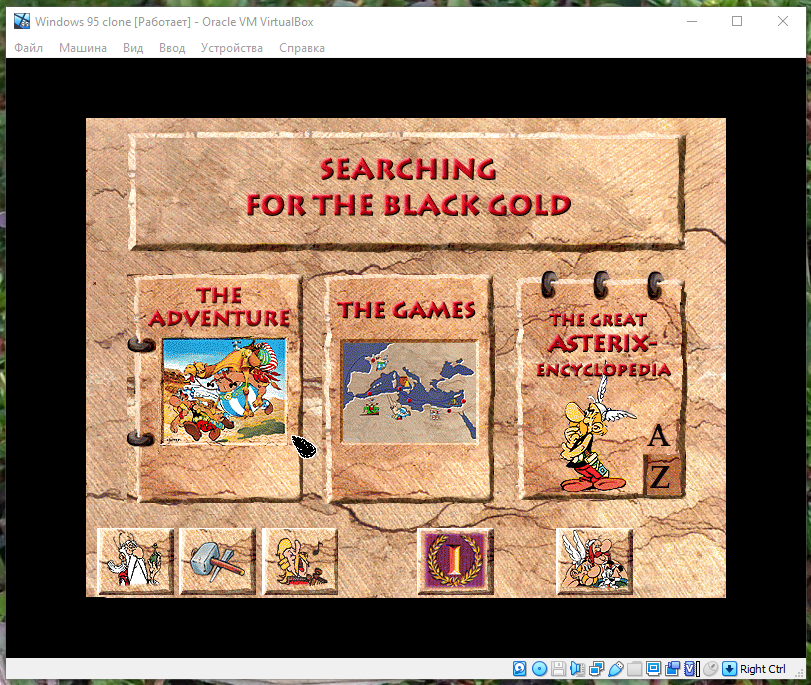
Task: Close the VirtualBox window
Action: (783, 21)
